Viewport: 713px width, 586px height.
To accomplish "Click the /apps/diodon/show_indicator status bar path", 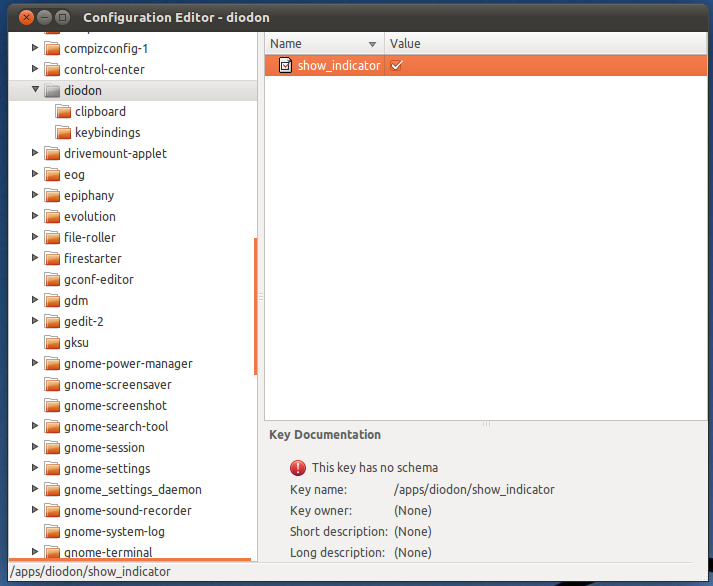I will pyautogui.click(x=90, y=571).
